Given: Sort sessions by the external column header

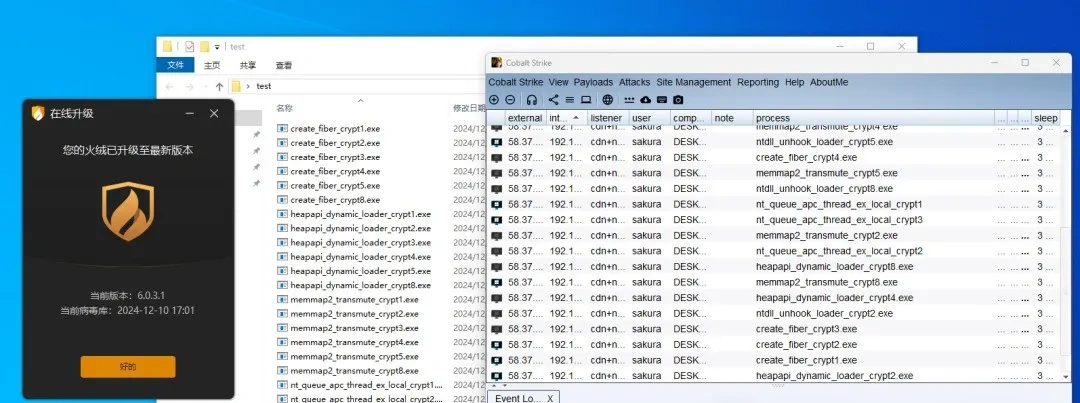Looking at the screenshot, I should click(x=526, y=118).
